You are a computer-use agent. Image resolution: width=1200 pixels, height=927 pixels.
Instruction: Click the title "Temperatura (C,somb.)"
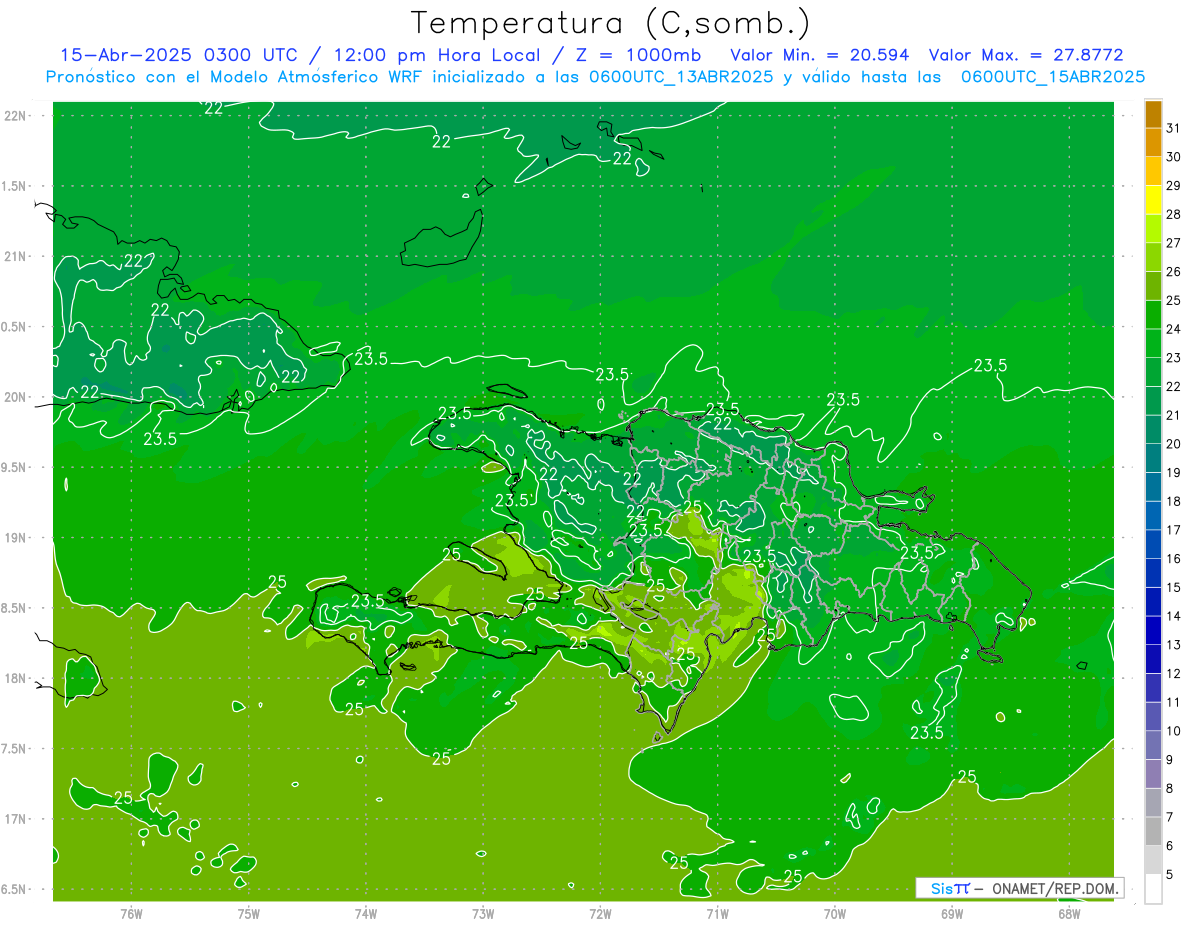pyautogui.click(x=611, y=24)
